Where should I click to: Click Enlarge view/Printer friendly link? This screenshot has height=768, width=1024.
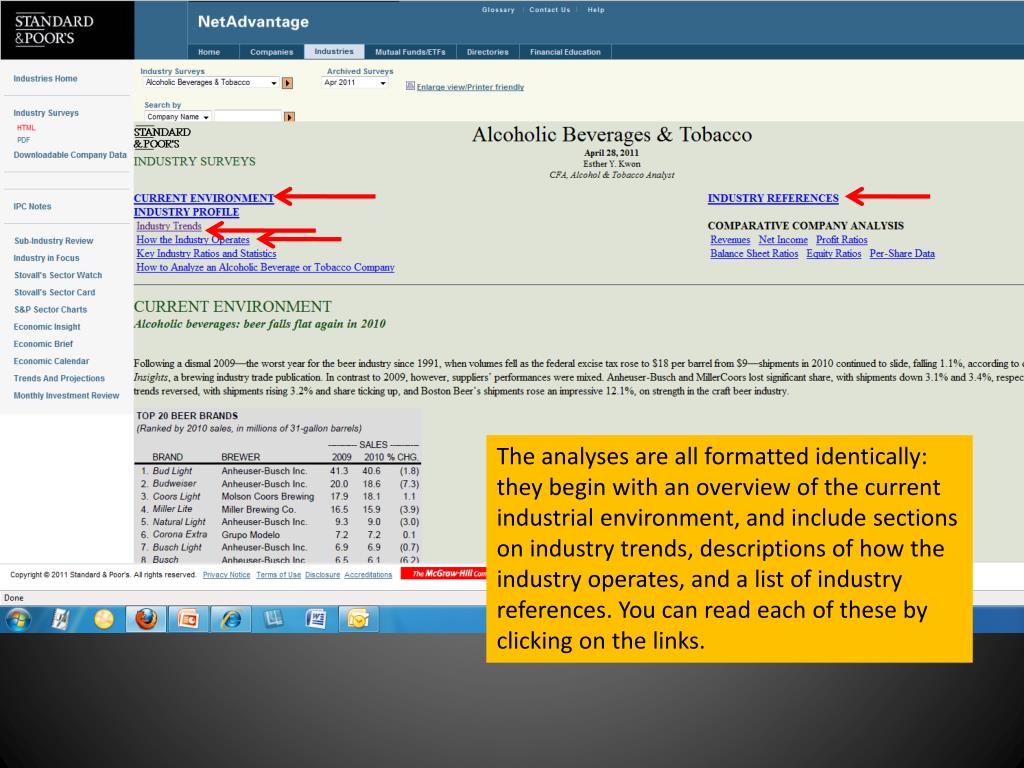pos(470,87)
